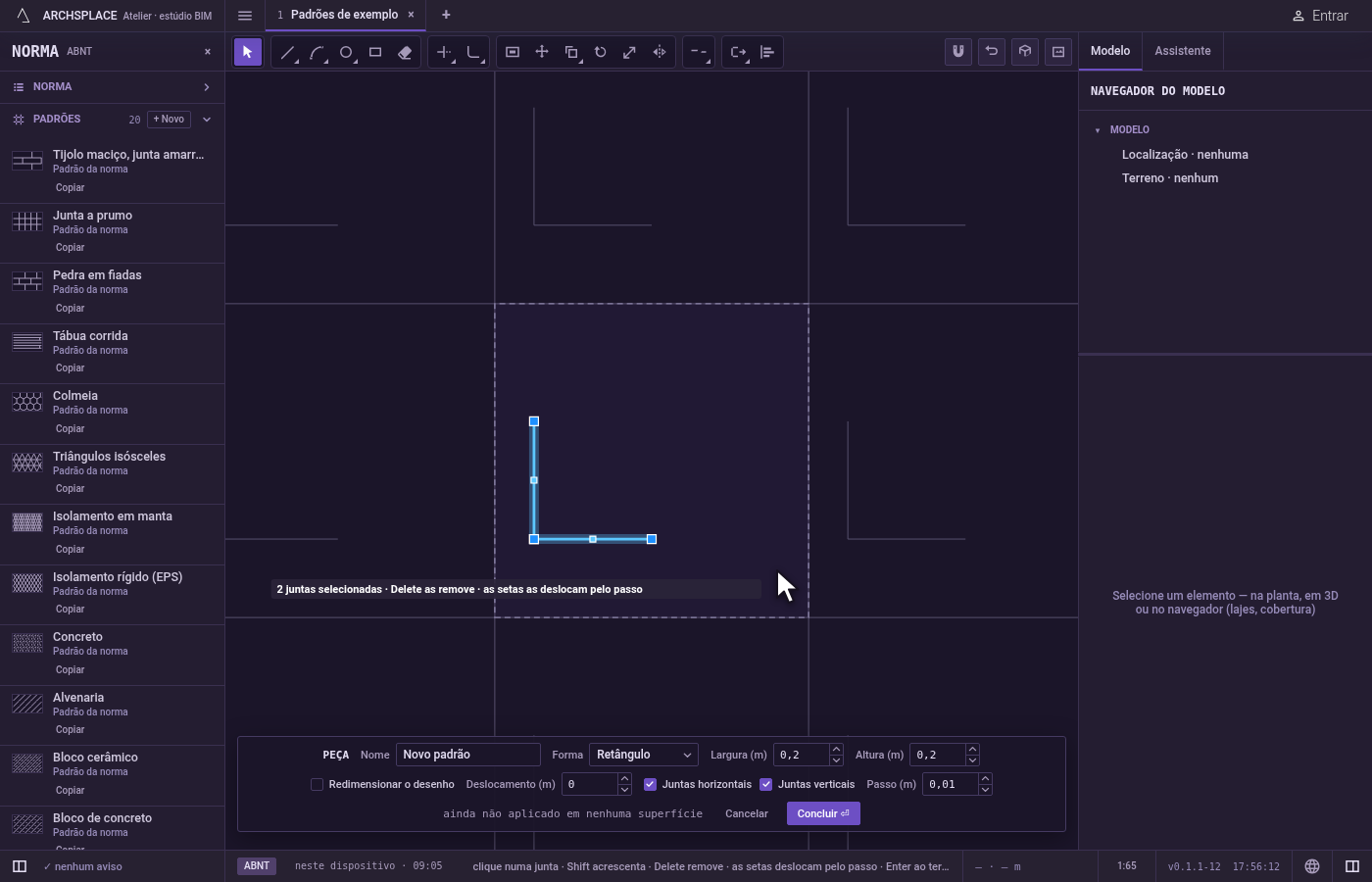
Task: Choose the eraser tool
Action: (405, 52)
